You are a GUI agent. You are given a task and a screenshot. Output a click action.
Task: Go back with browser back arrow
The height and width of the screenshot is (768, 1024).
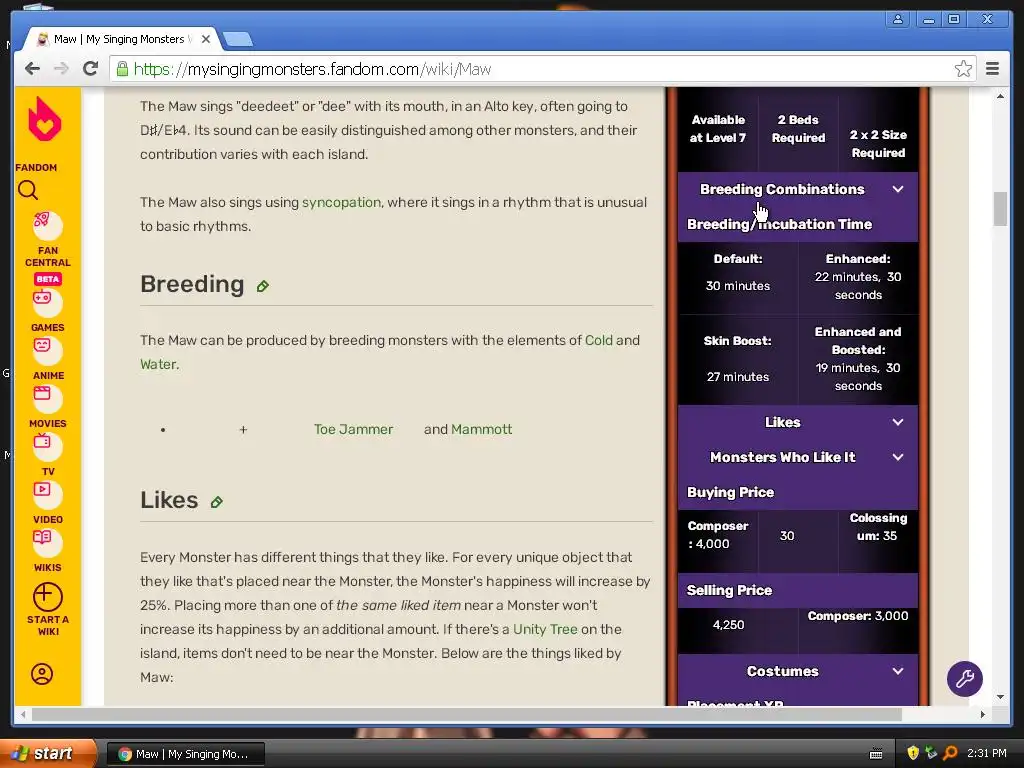(33, 69)
